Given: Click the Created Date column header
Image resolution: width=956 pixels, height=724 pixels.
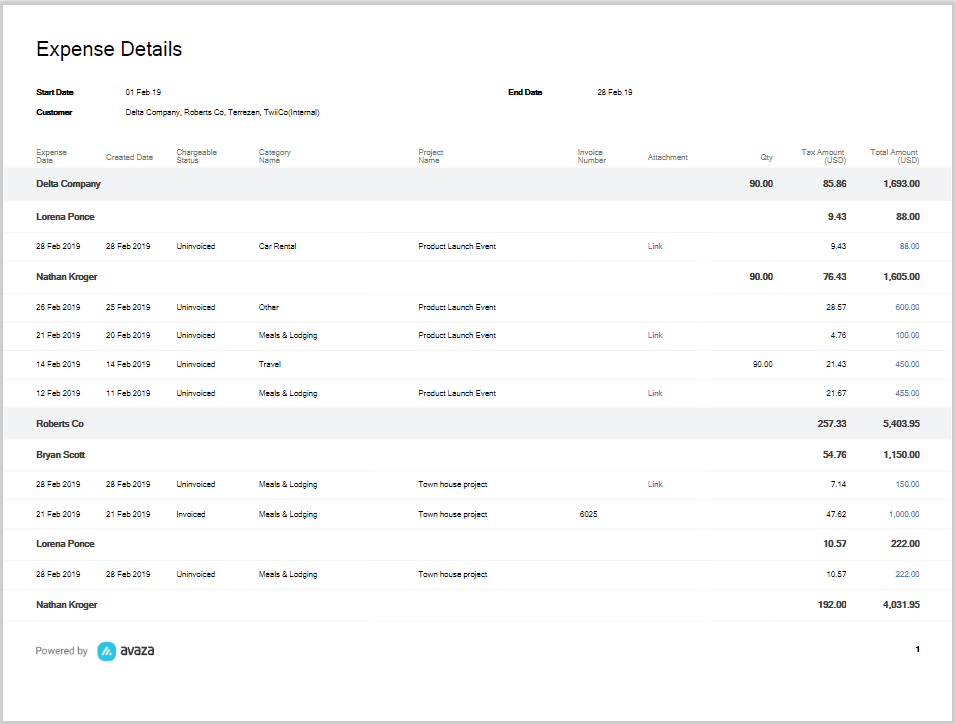Looking at the screenshot, I should click(129, 157).
